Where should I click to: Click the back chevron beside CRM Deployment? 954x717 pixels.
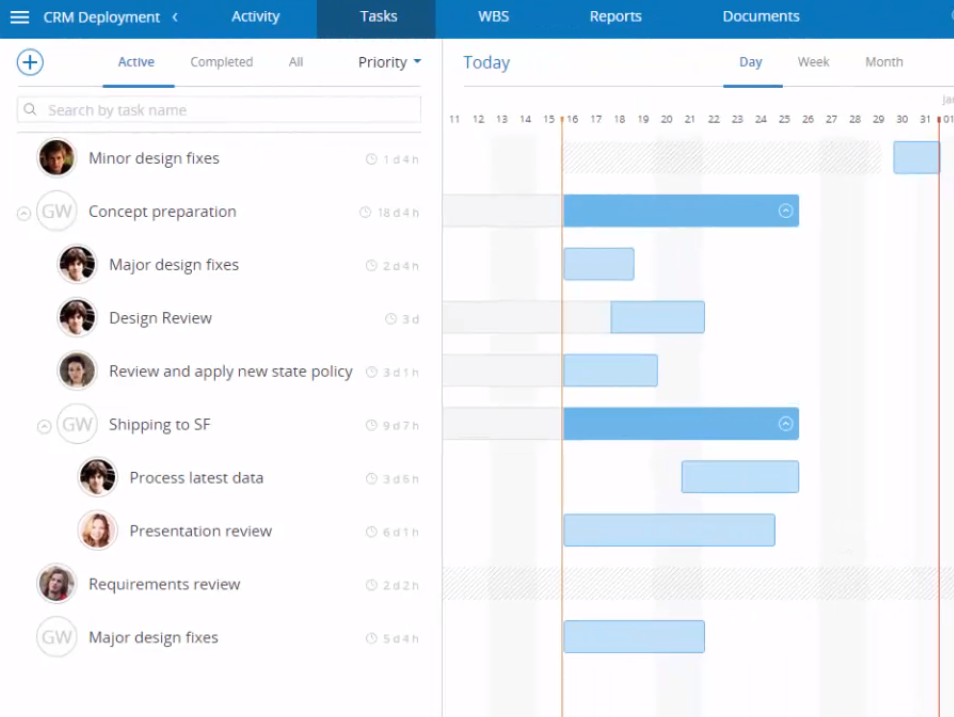tap(175, 17)
